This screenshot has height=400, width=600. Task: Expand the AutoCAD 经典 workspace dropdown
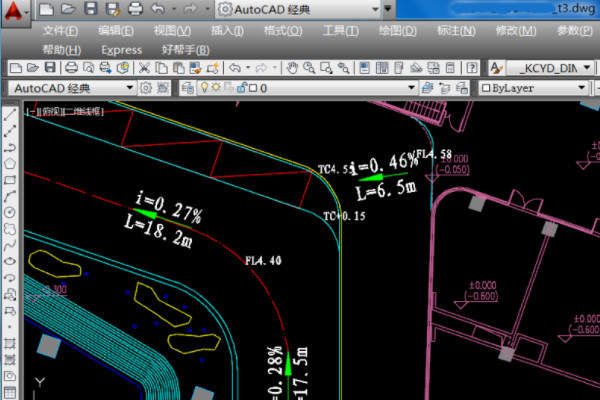(130, 88)
